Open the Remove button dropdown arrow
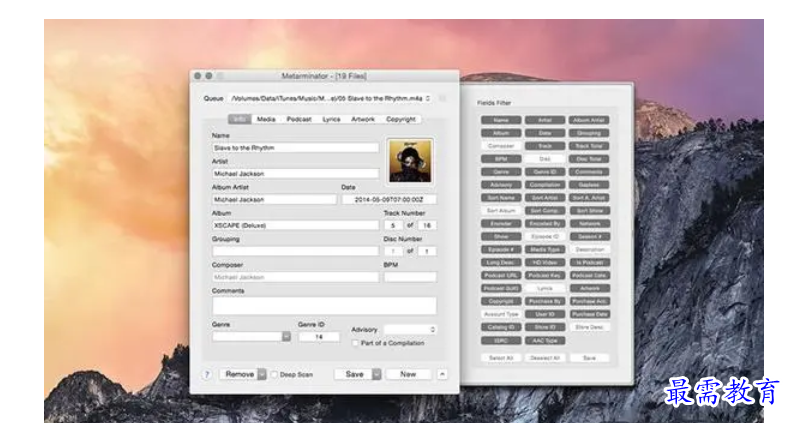Screen dimensions: 788x423 262,374
